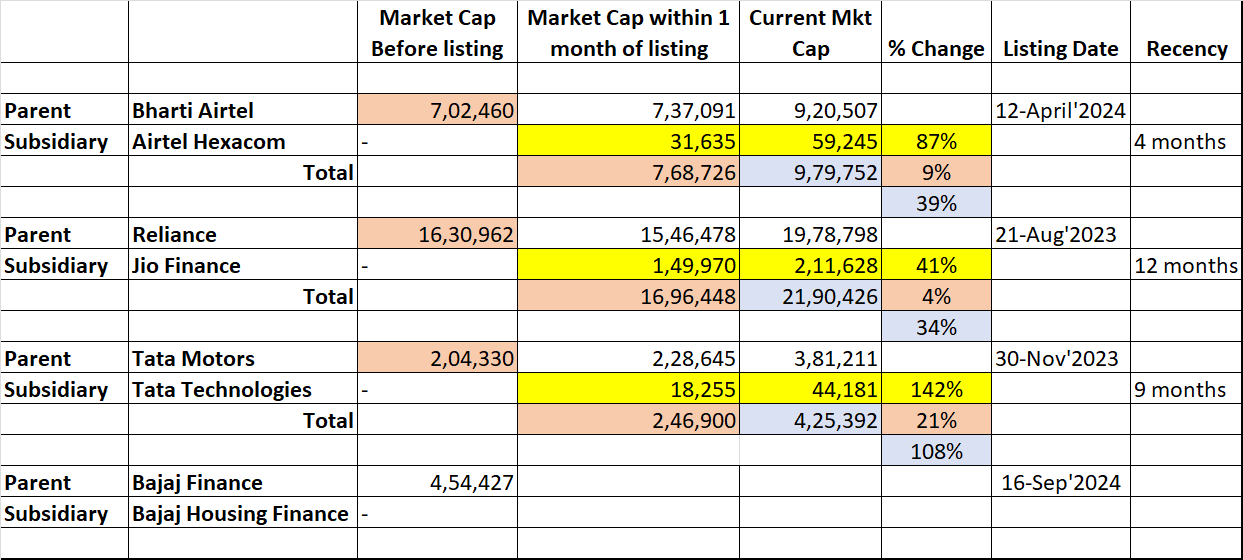The image size is (1243, 560).
Task: Select Jio Finance's 2,11,628 current cap cell
Action: [x=810, y=266]
